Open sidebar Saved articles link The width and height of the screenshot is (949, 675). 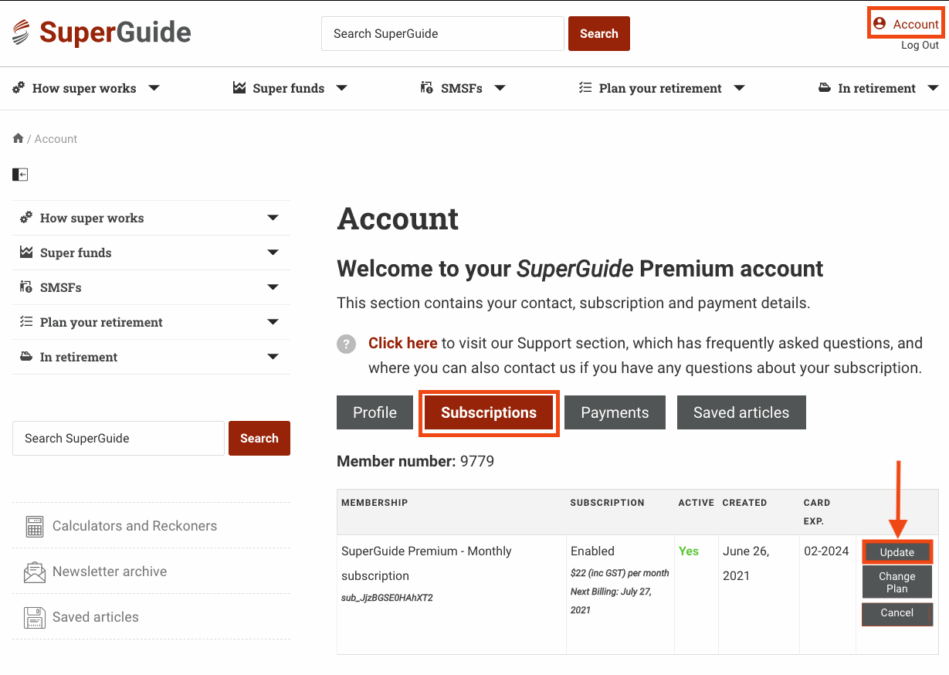tap(96, 617)
